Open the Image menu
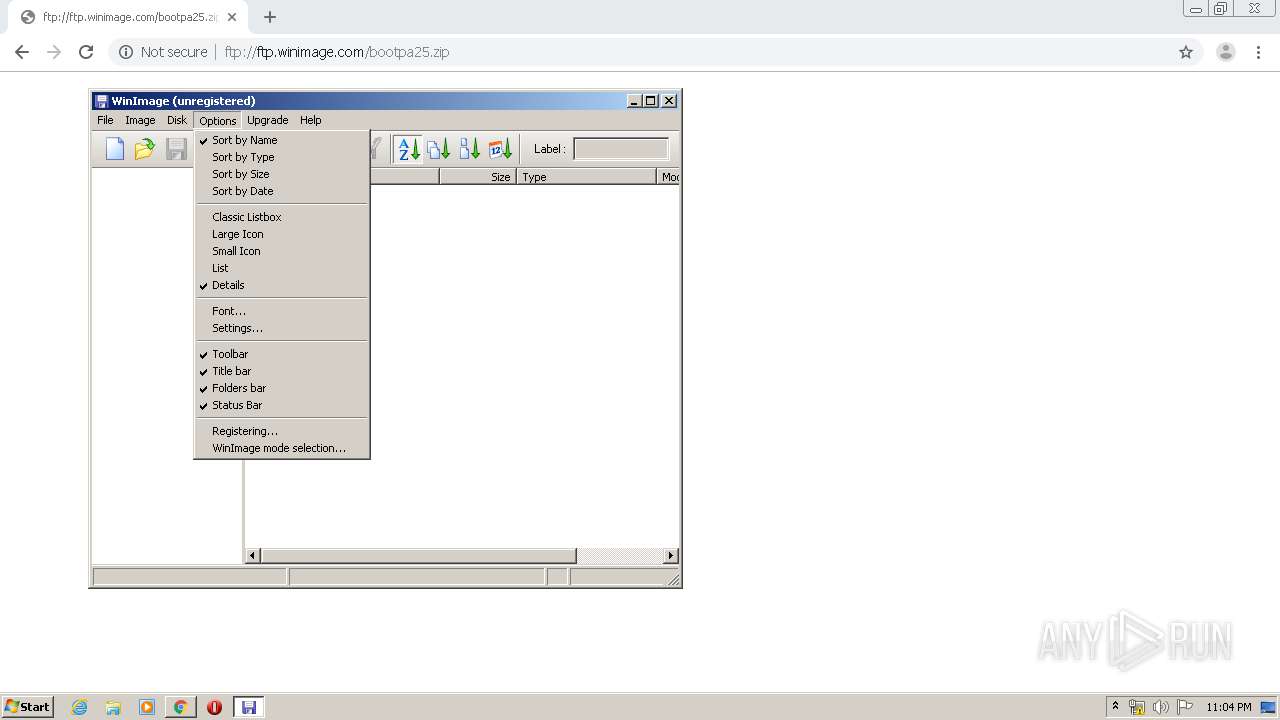Image resolution: width=1280 pixels, height=720 pixels. [140, 120]
